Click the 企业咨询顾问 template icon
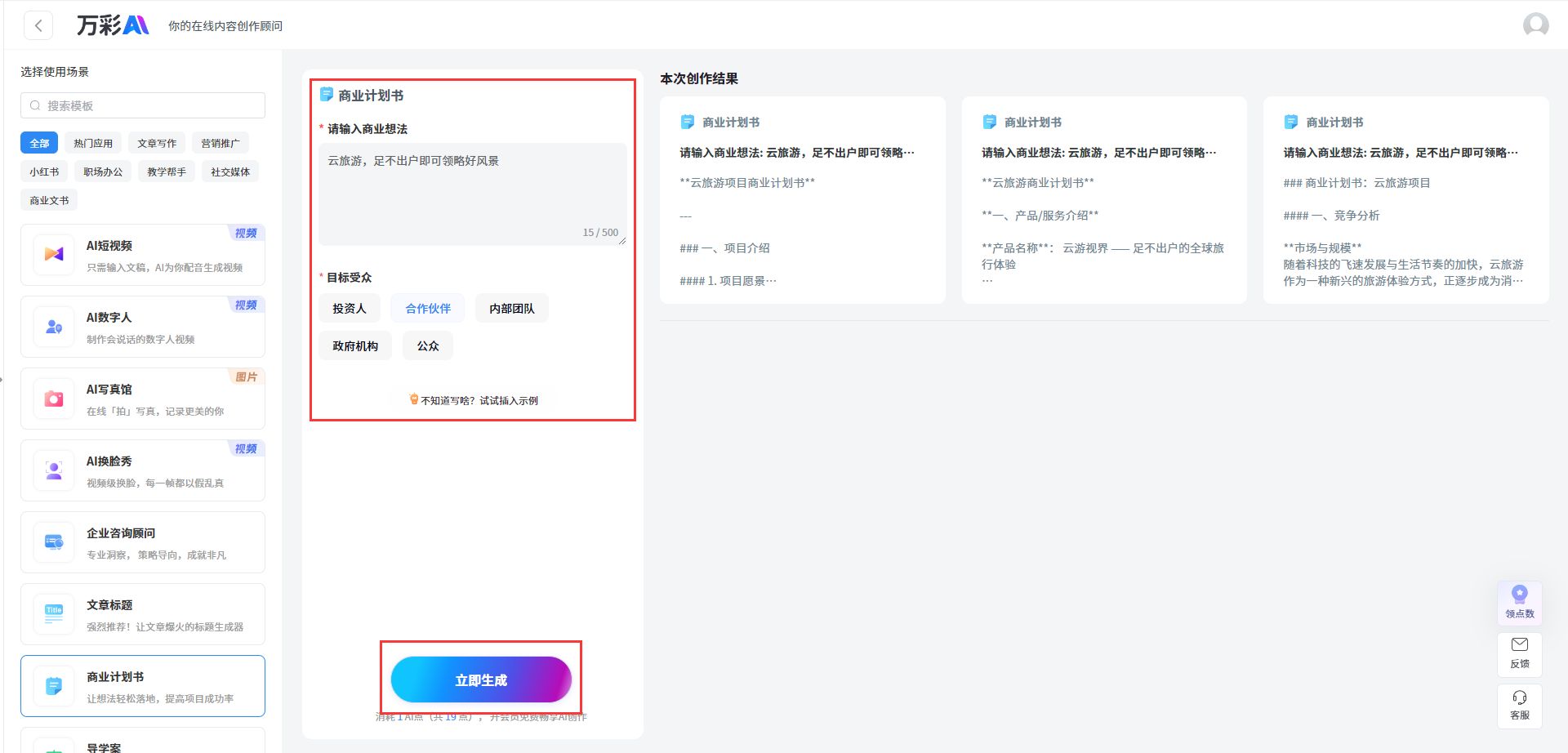 [x=54, y=541]
